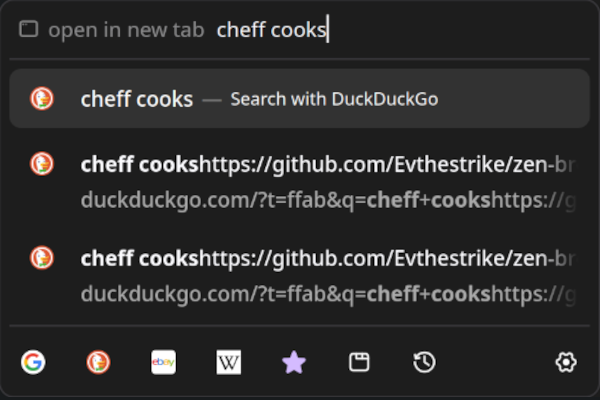Image resolution: width=600 pixels, height=400 pixels.
Task: Click into the 'cheff cooks' URL input field
Action: tap(400, 30)
